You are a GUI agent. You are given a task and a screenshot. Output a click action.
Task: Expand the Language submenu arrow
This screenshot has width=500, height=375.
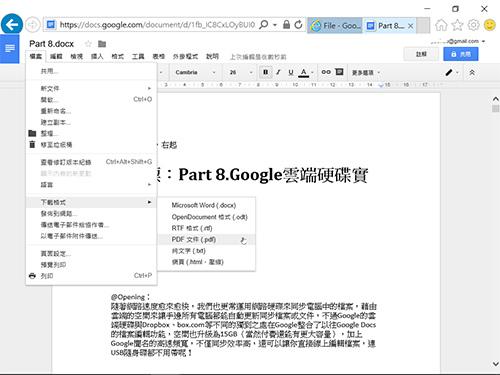click(x=149, y=184)
